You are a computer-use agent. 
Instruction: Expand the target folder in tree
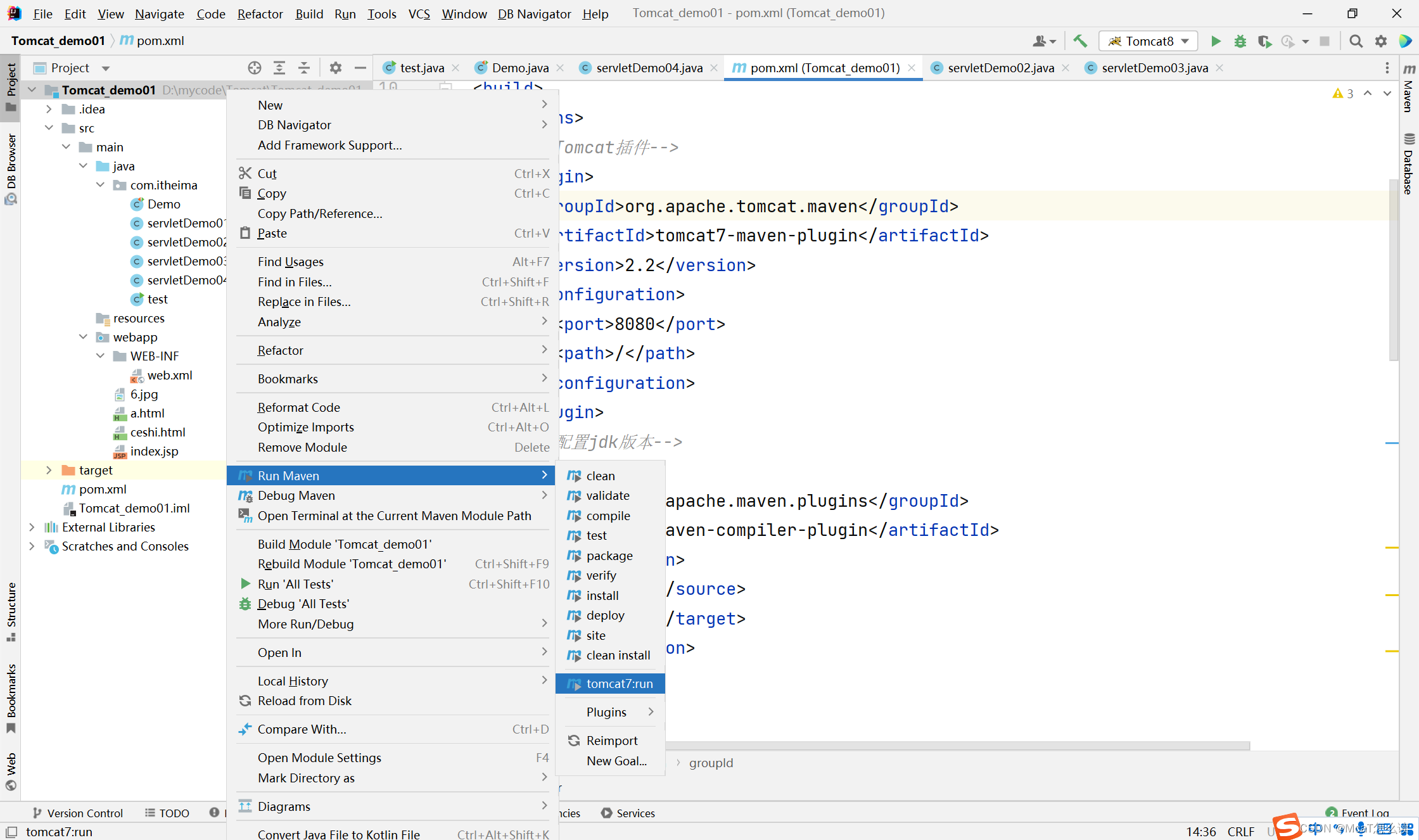(x=49, y=470)
